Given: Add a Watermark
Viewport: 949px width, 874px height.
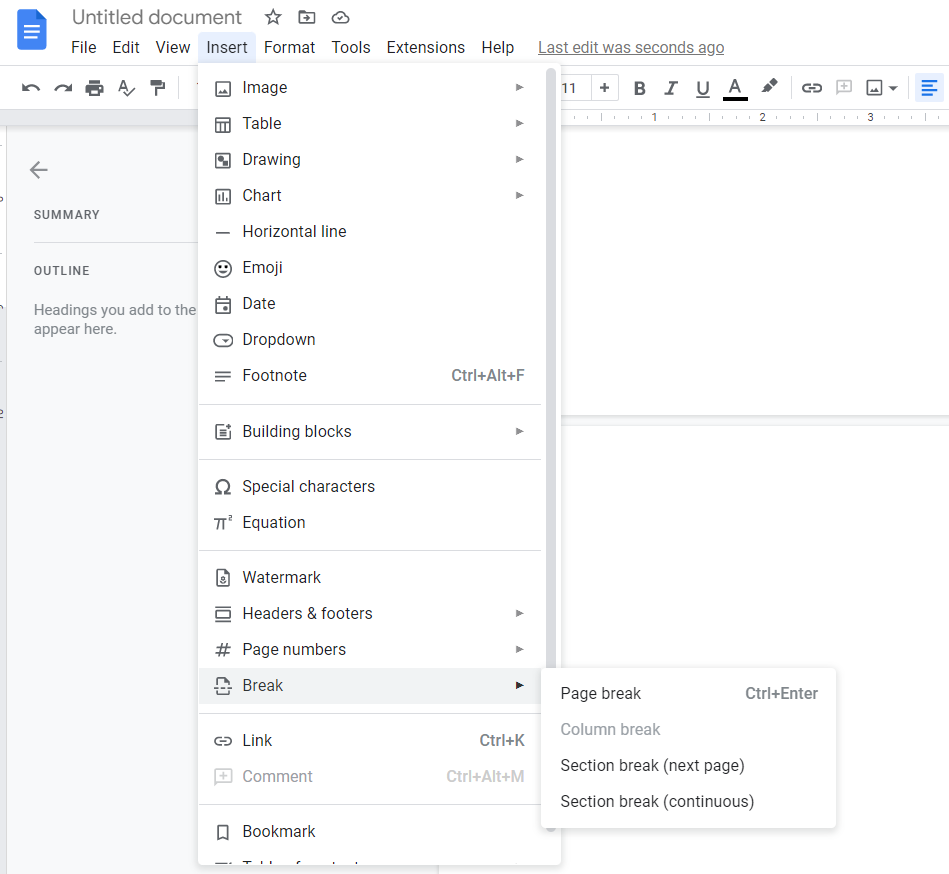Looking at the screenshot, I should click(370, 578).
